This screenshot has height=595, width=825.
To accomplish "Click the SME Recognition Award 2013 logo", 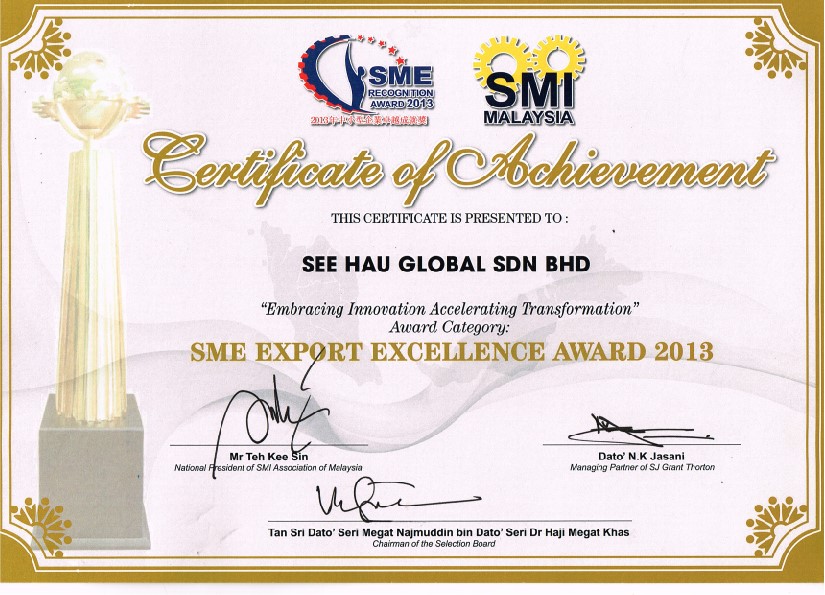I will tap(367, 79).
